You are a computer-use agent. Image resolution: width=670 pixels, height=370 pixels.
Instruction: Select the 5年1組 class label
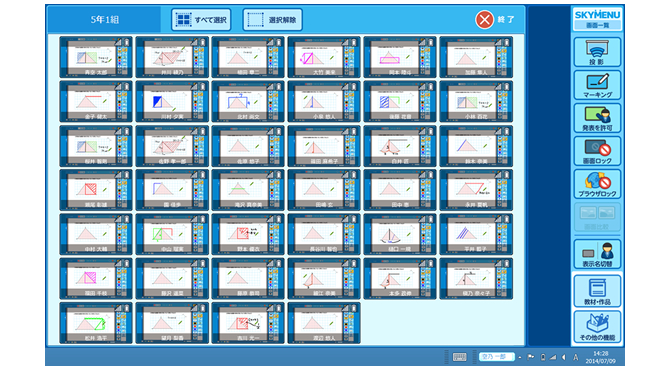(x=105, y=20)
